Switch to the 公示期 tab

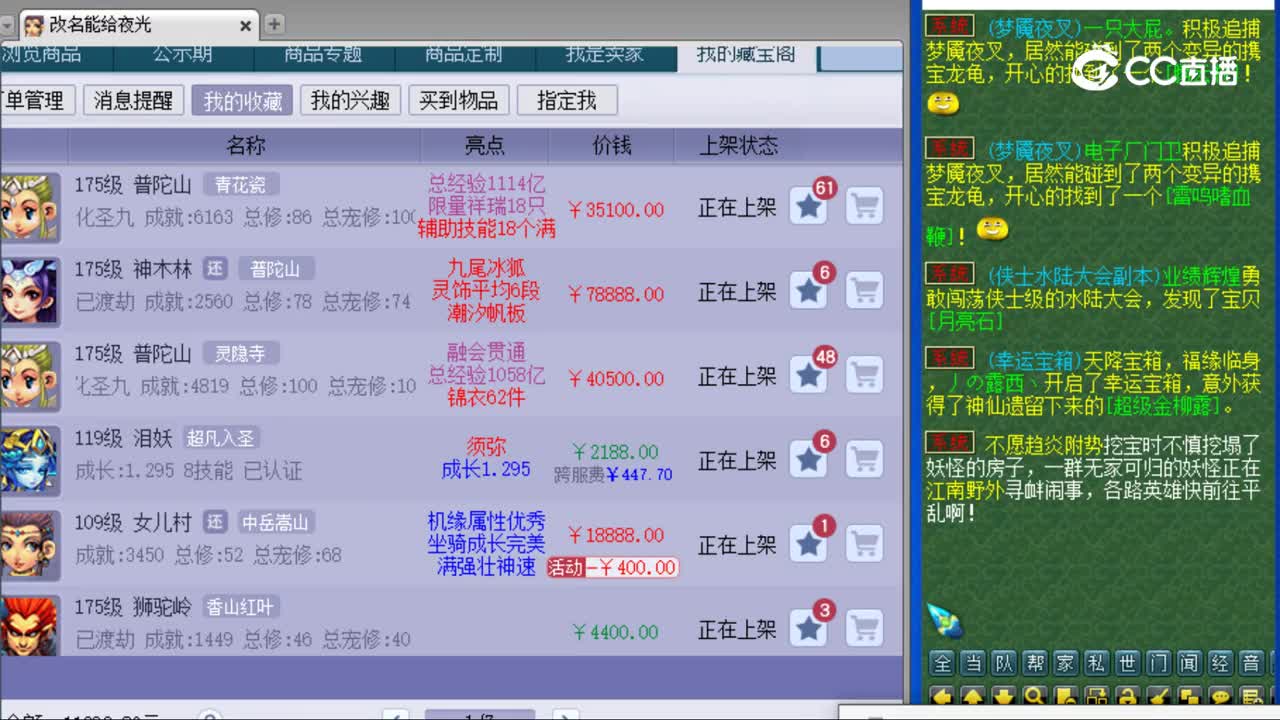(182, 57)
